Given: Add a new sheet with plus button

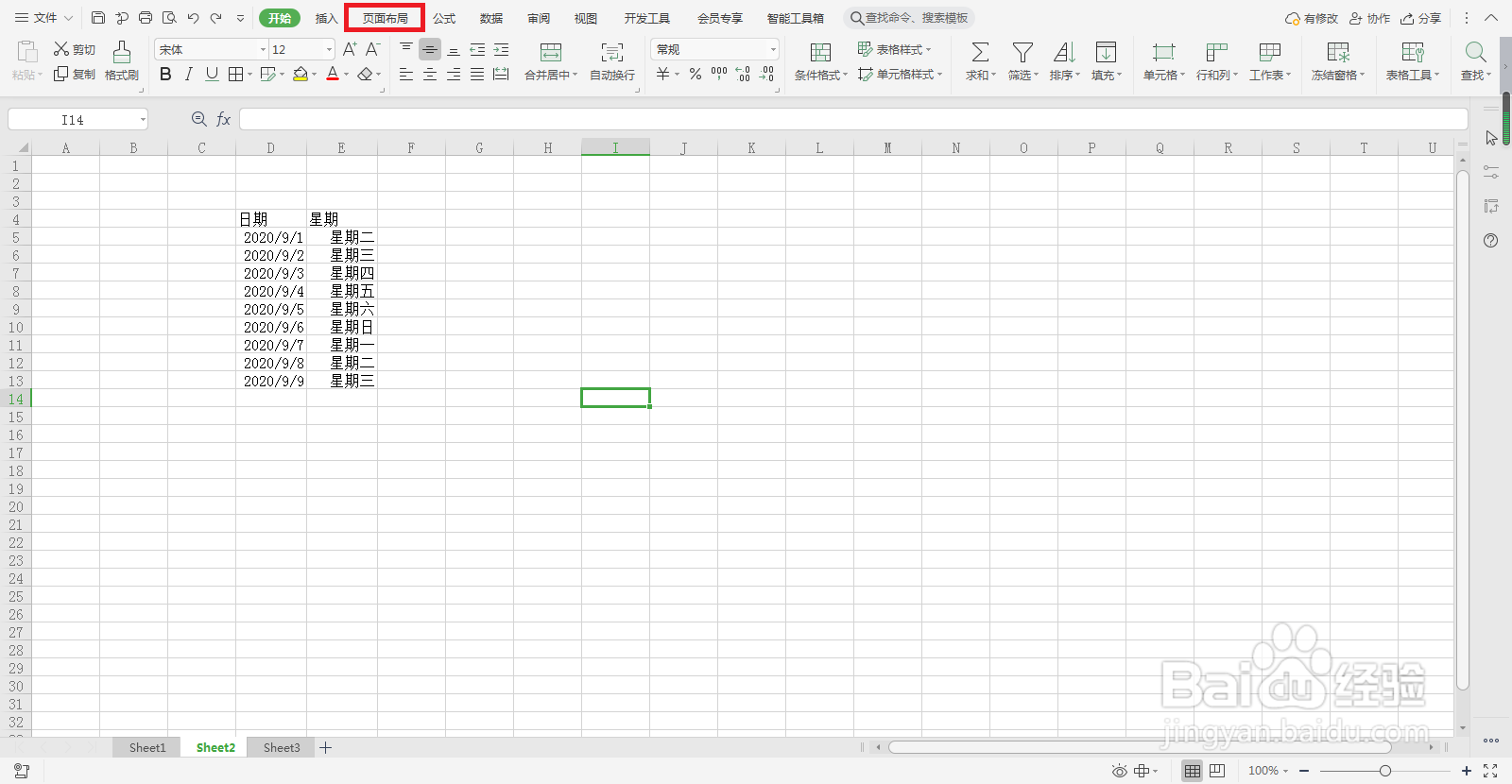Looking at the screenshot, I should (325, 747).
